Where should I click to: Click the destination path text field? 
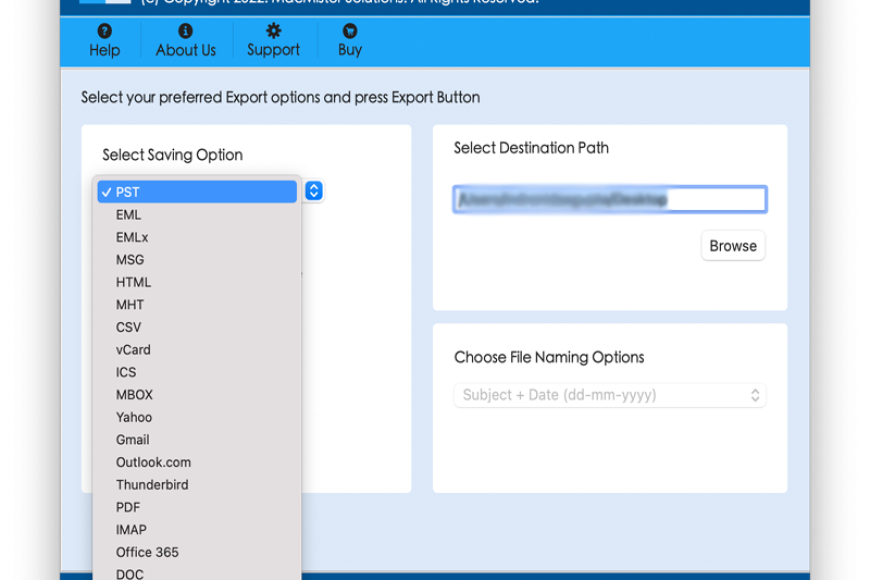609,199
